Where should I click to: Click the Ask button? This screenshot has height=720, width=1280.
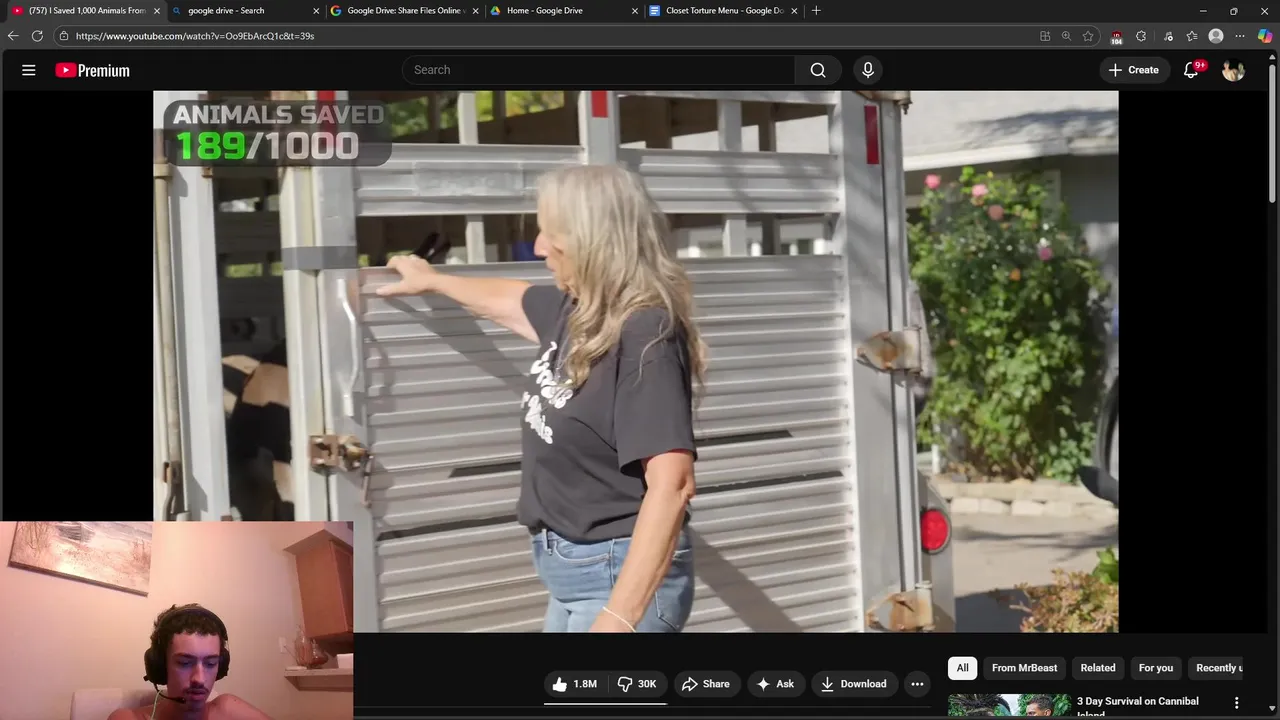(x=775, y=684)
